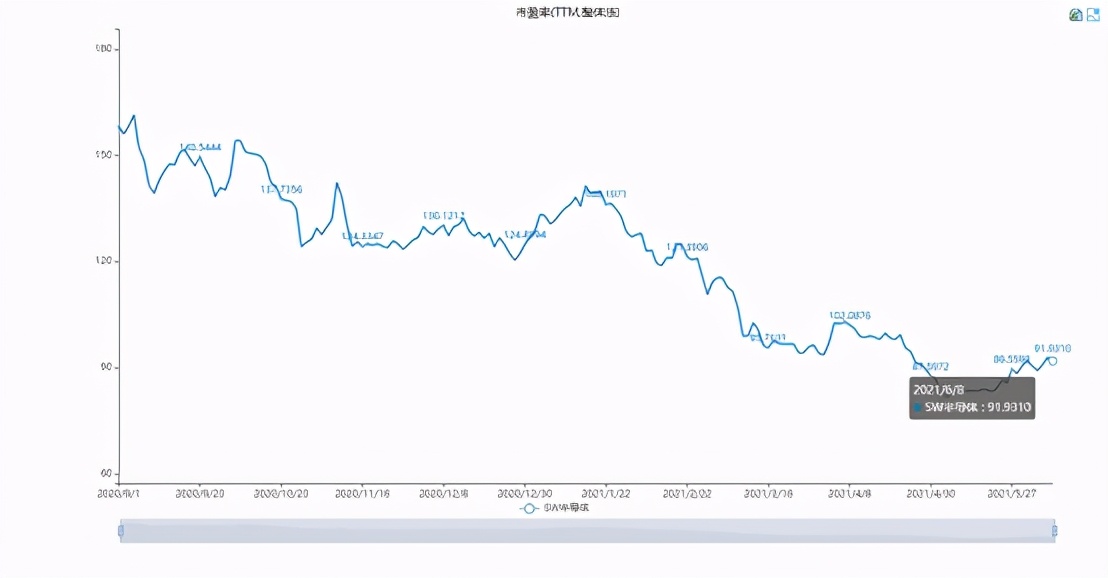1108x578 pixels.
Task: Click the data-zoom slider track below the chart
Action: pos(587,531)
